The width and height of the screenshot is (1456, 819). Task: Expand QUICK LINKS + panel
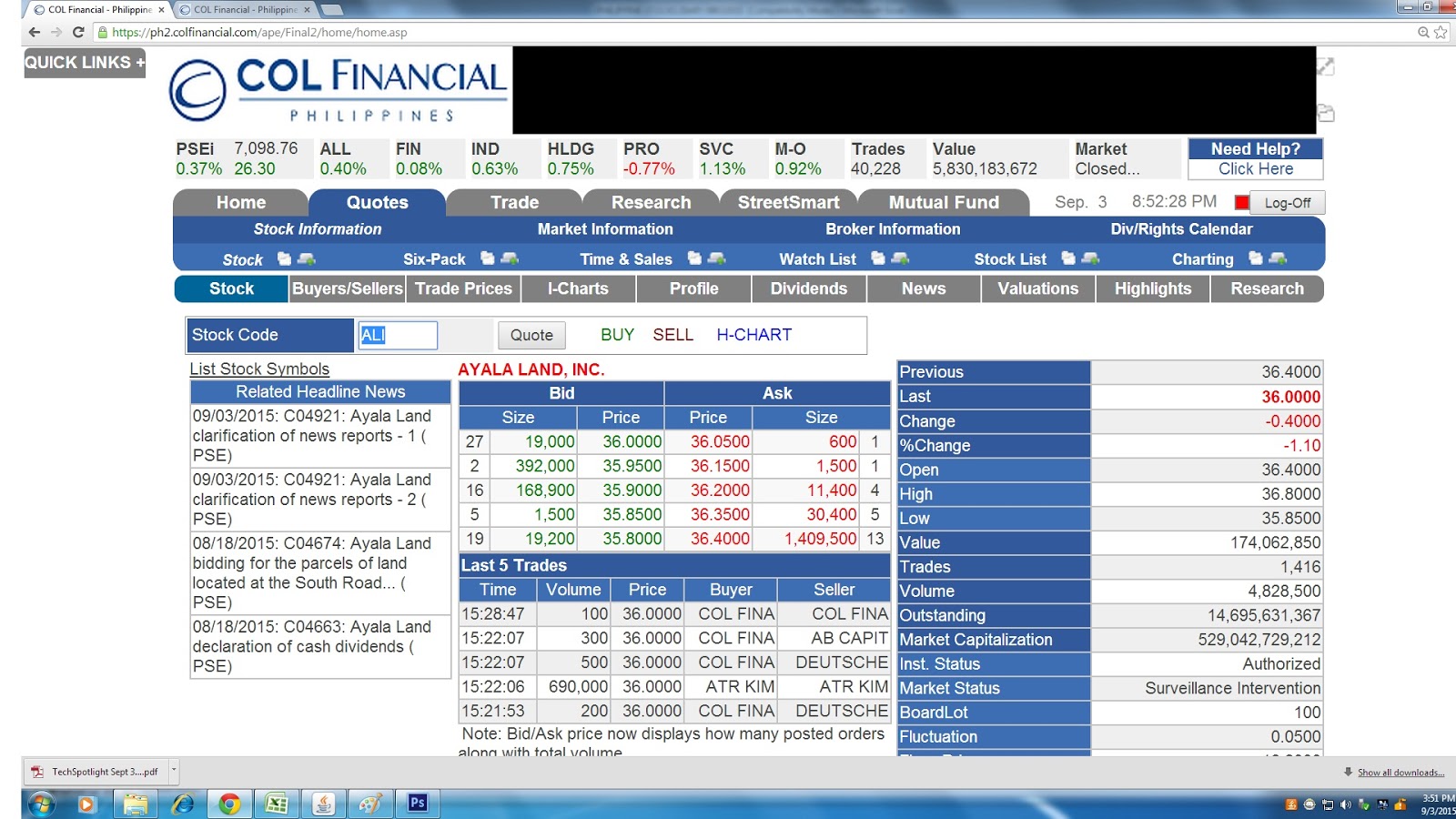85,63
